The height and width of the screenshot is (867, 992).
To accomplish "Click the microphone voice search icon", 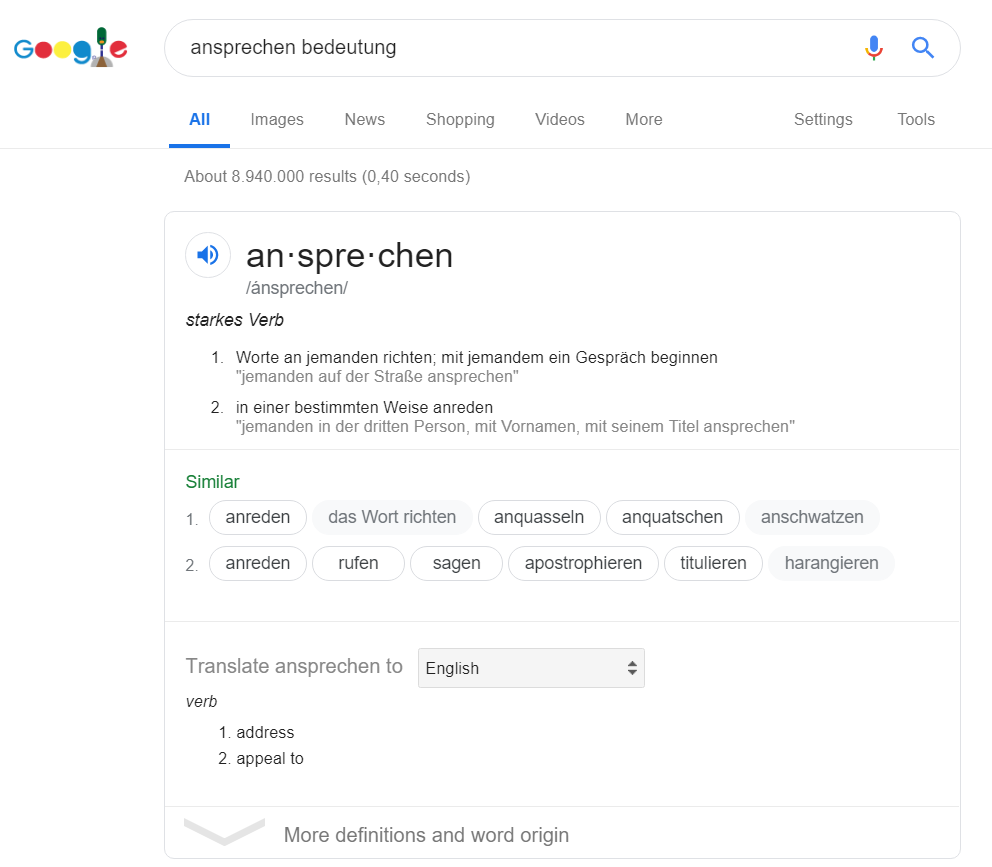I will click(874, 48).
